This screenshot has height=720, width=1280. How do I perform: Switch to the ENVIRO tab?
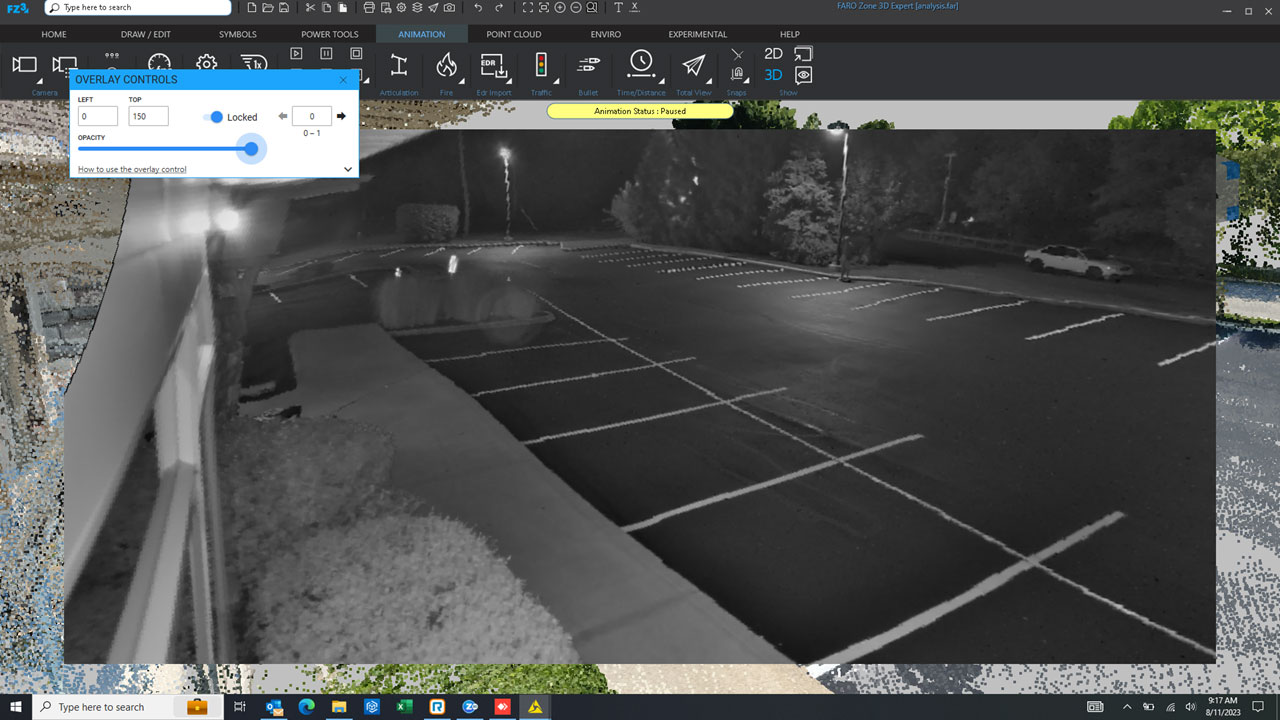click(605, 34)
